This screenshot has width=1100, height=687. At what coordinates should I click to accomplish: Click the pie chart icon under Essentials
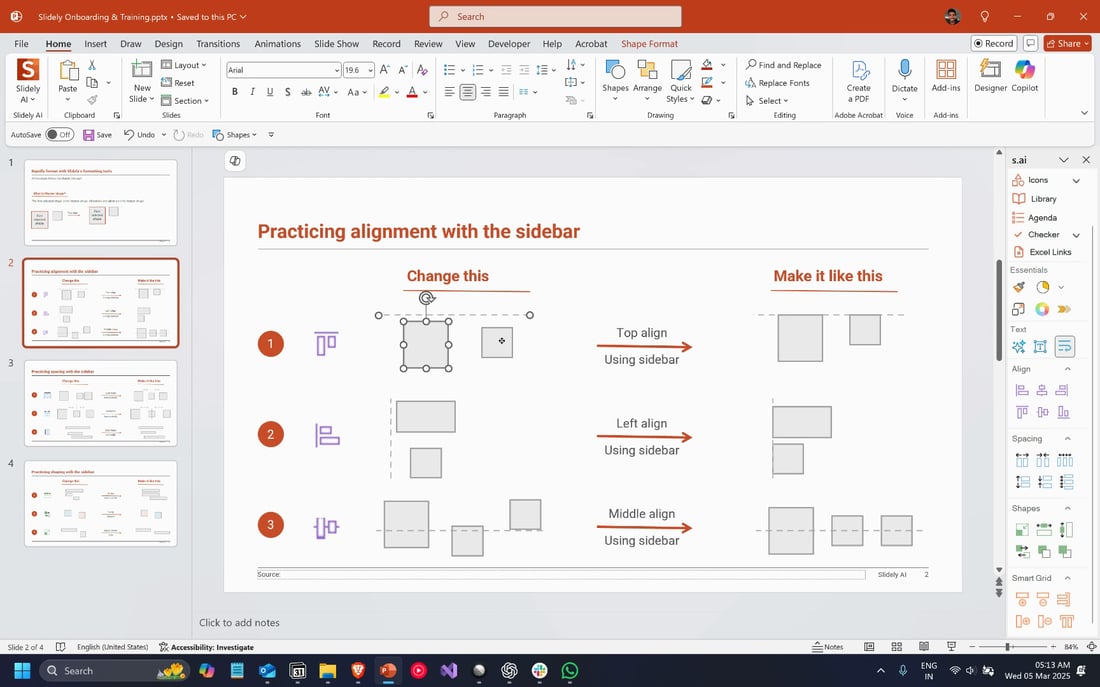tap(1042, 287)
